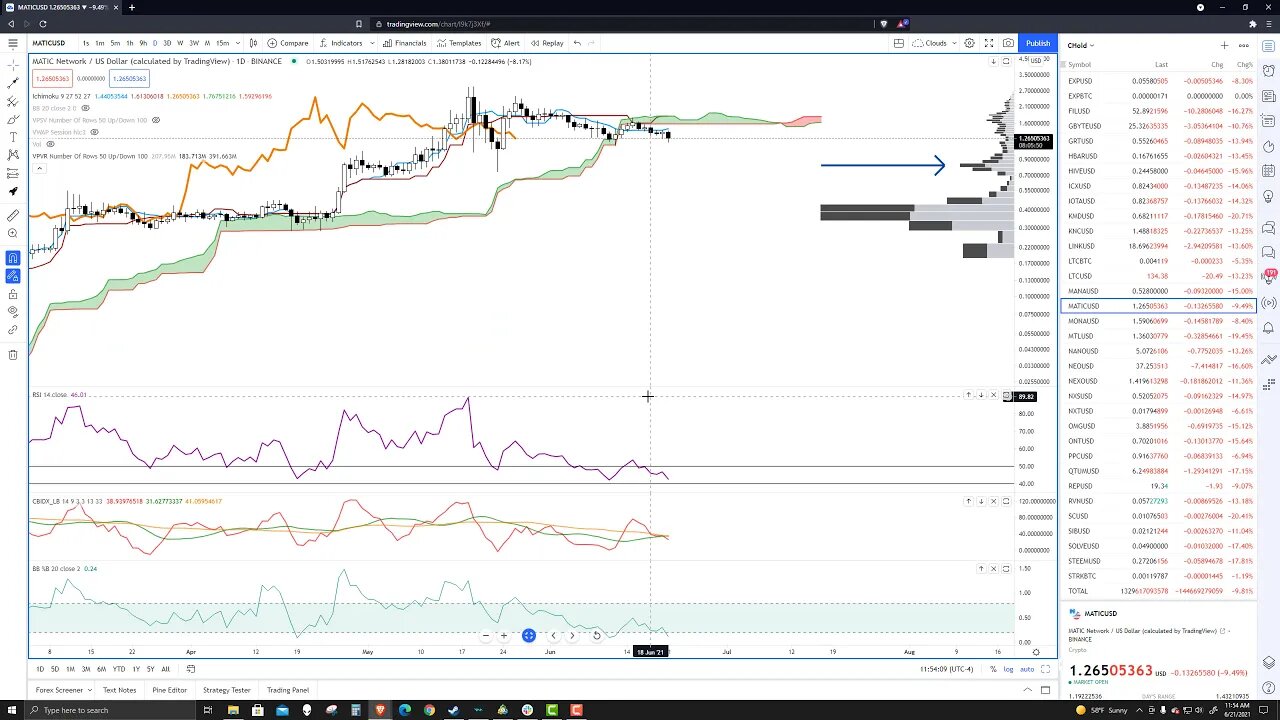Image resolution: width=1280 pixels, height=720 pixels.
Task: Select the trend line drawing tool
Action: coord(12,83)
